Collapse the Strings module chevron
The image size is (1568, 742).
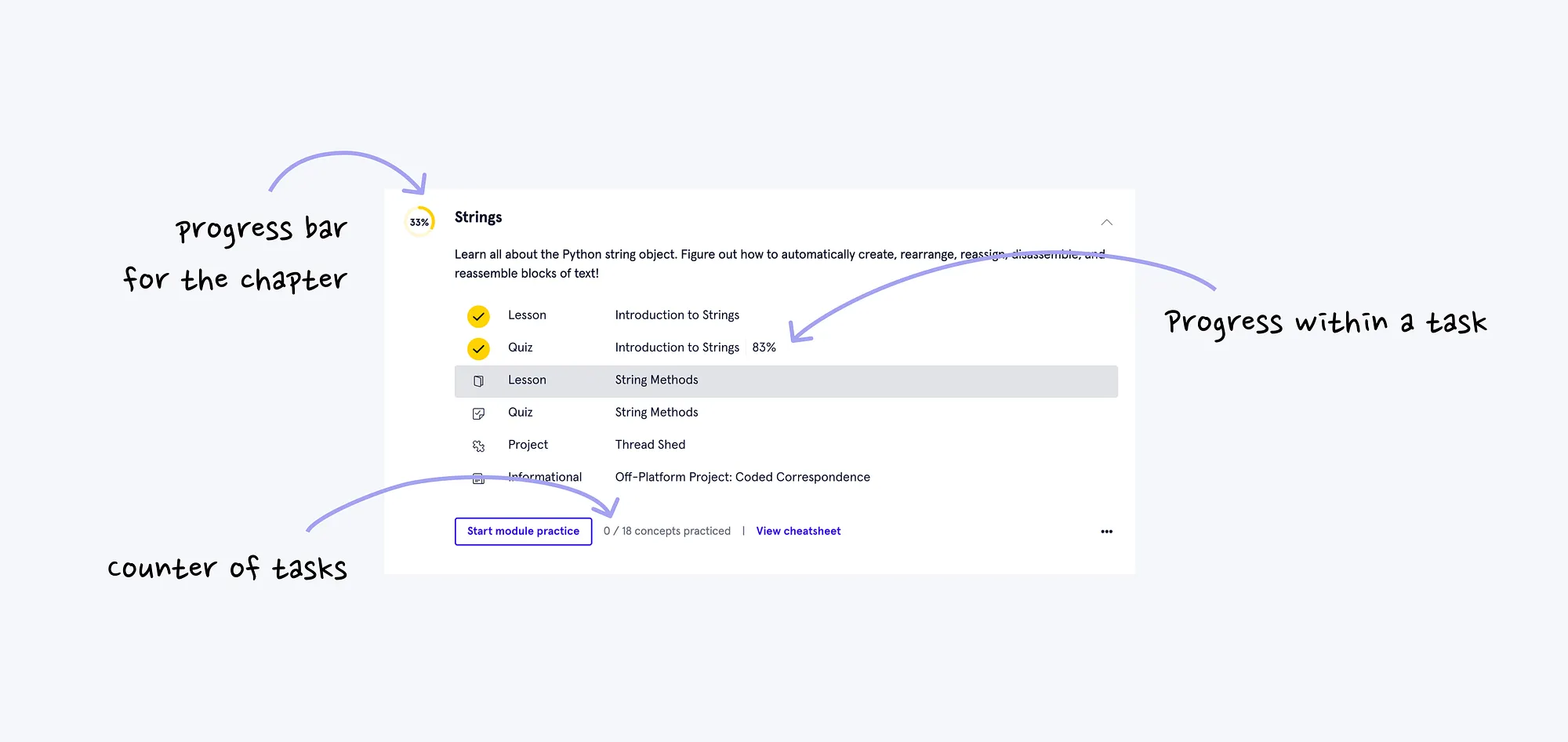pos(1106,223)
